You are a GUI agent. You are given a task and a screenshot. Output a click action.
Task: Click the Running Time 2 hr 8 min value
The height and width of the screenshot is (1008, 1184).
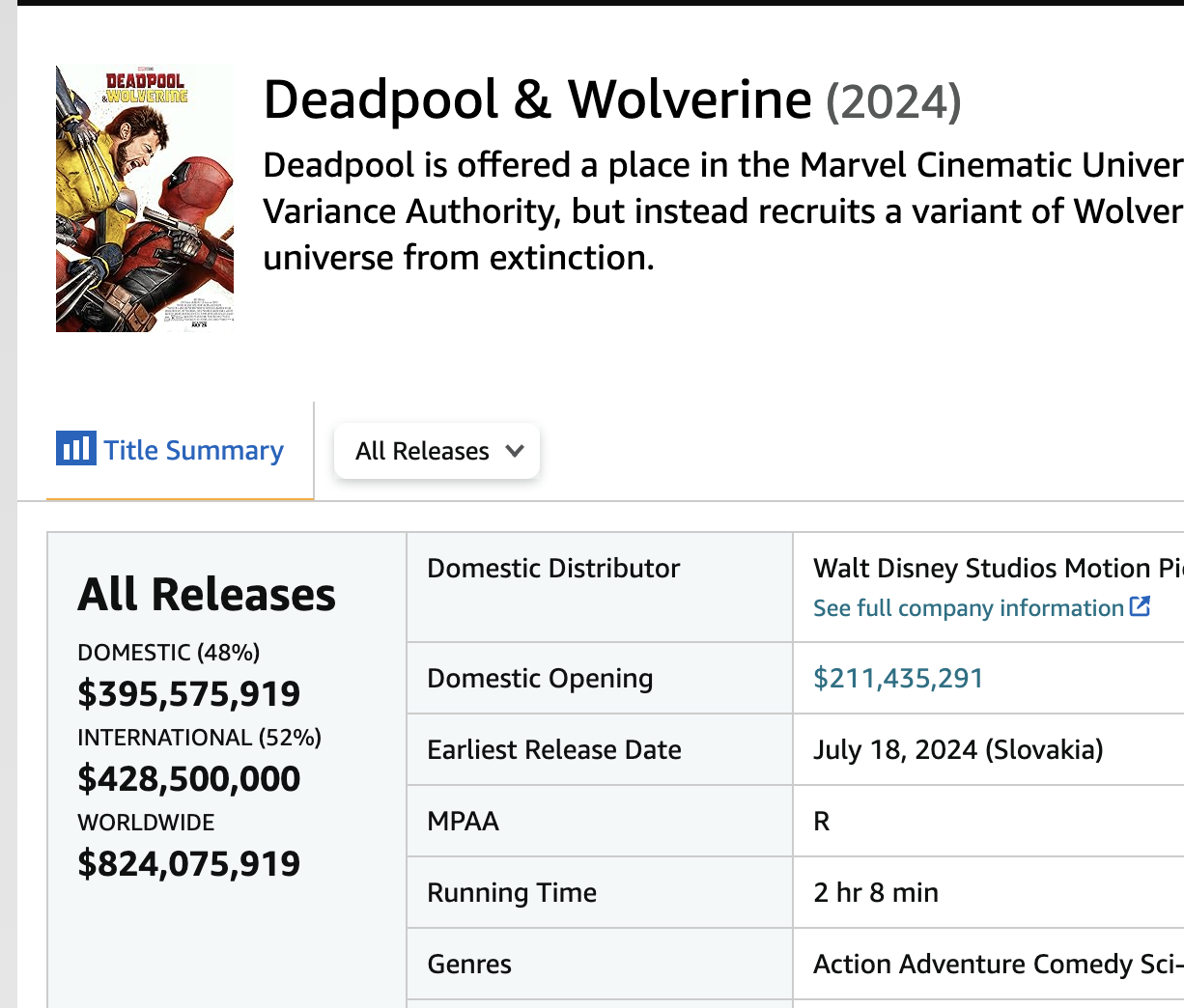click(876, 893)
